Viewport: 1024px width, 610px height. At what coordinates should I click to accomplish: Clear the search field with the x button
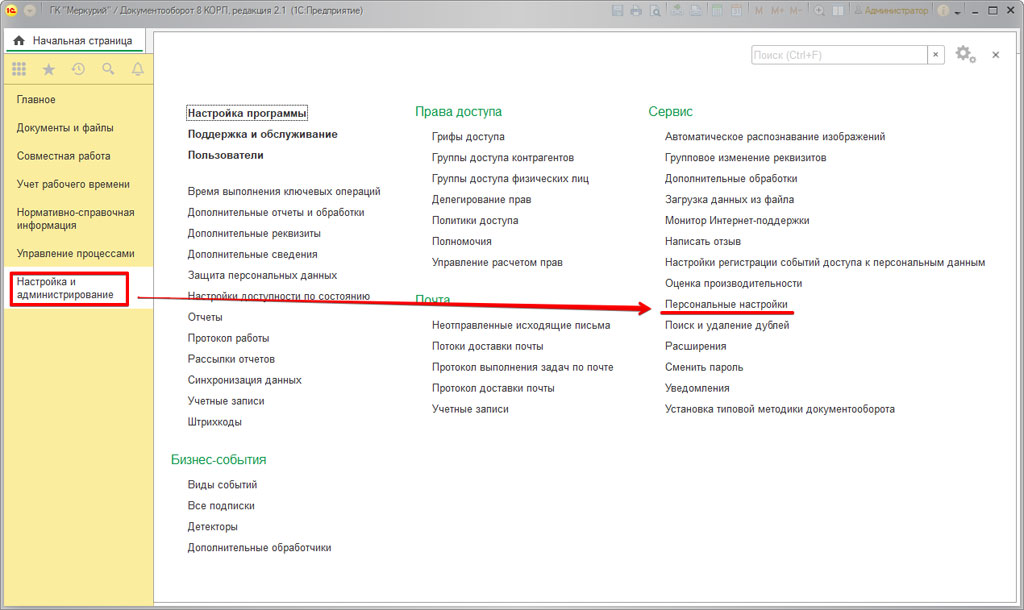tap(935, 55)
